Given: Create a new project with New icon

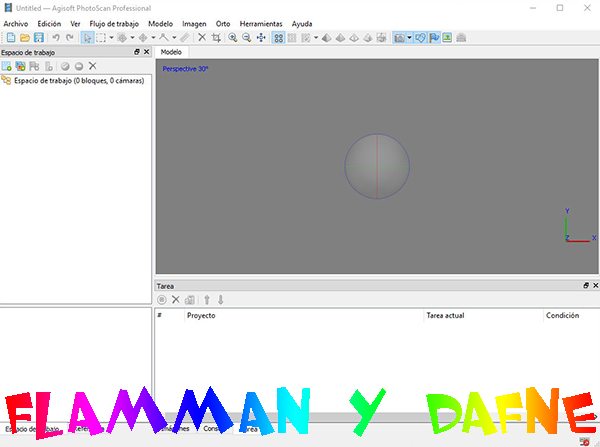Looking at the screenshot, I should point(11,38).
